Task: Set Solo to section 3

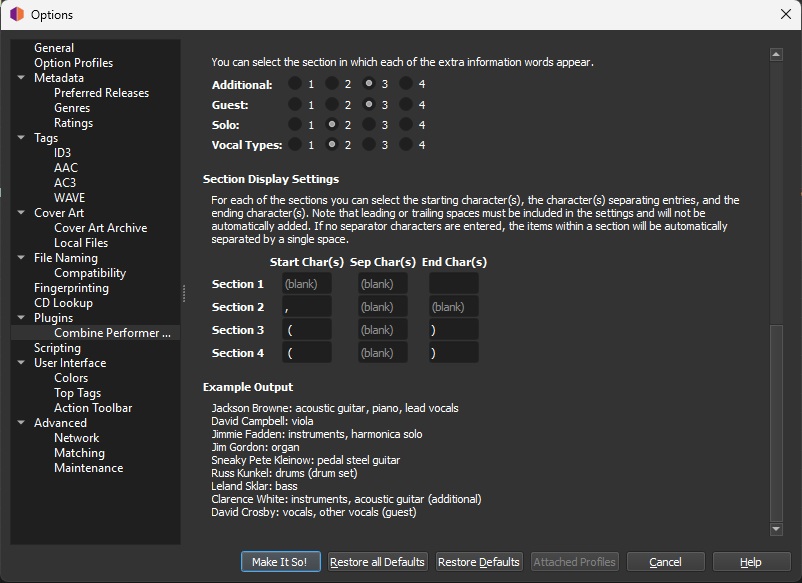Action: click(x=369, y=125)
